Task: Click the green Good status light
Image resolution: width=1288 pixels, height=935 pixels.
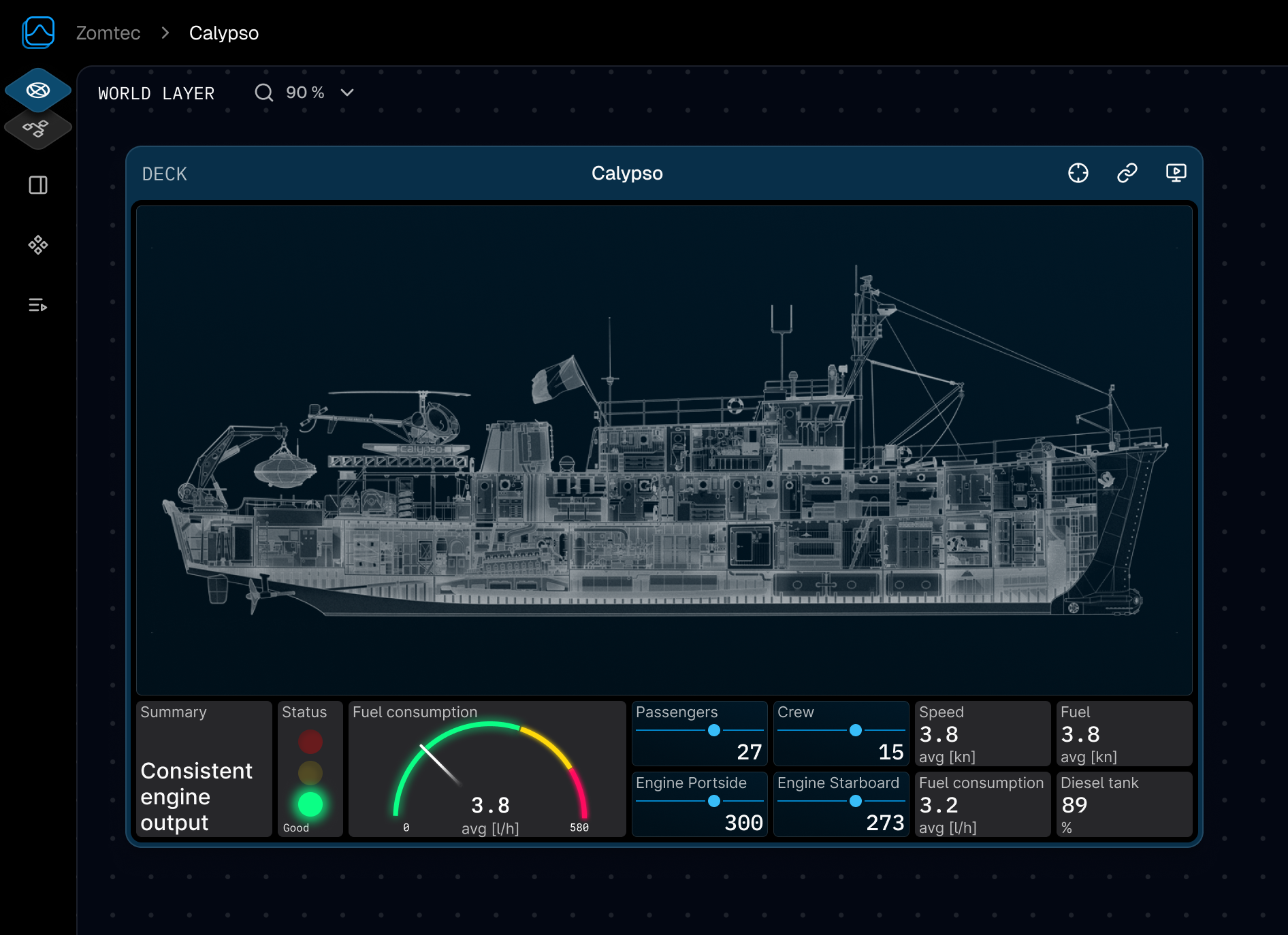Action: [x=310, y=804]
